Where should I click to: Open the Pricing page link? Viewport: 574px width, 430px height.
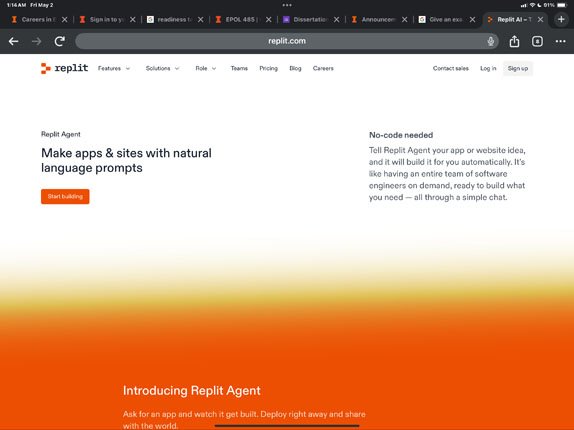268,68
